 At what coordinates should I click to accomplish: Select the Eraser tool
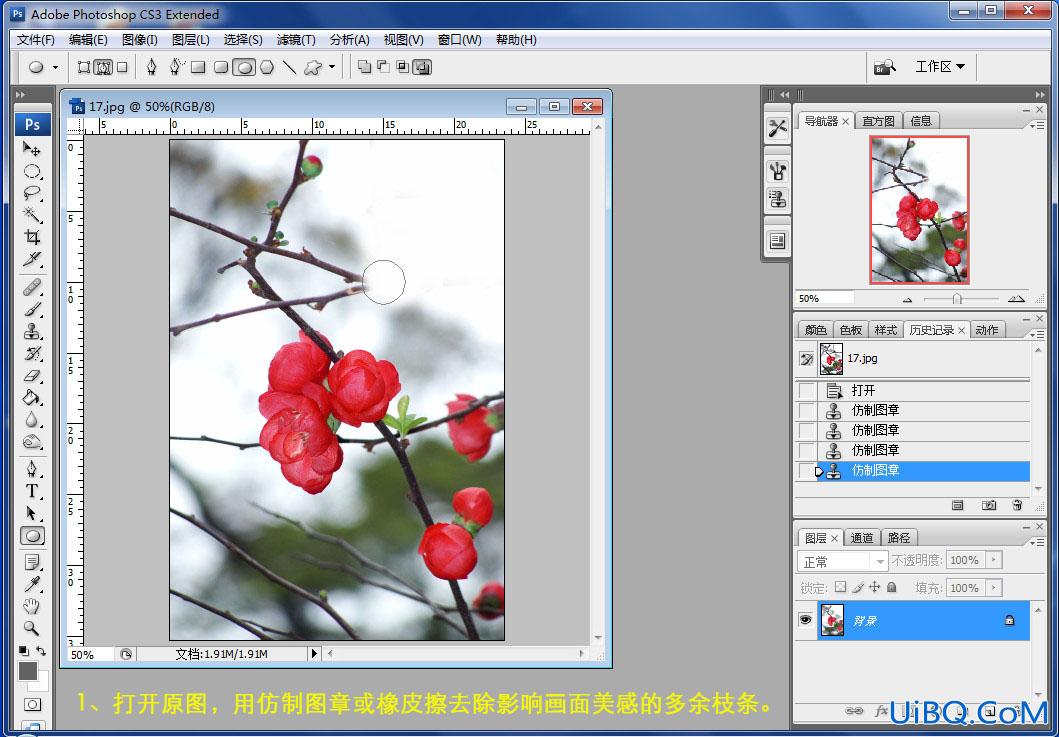pyautogui.click(x=32, y=376)
